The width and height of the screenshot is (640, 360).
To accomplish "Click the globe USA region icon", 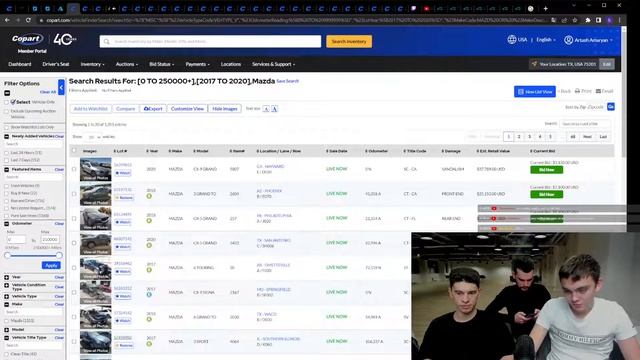I will click(x=512, y=40).
